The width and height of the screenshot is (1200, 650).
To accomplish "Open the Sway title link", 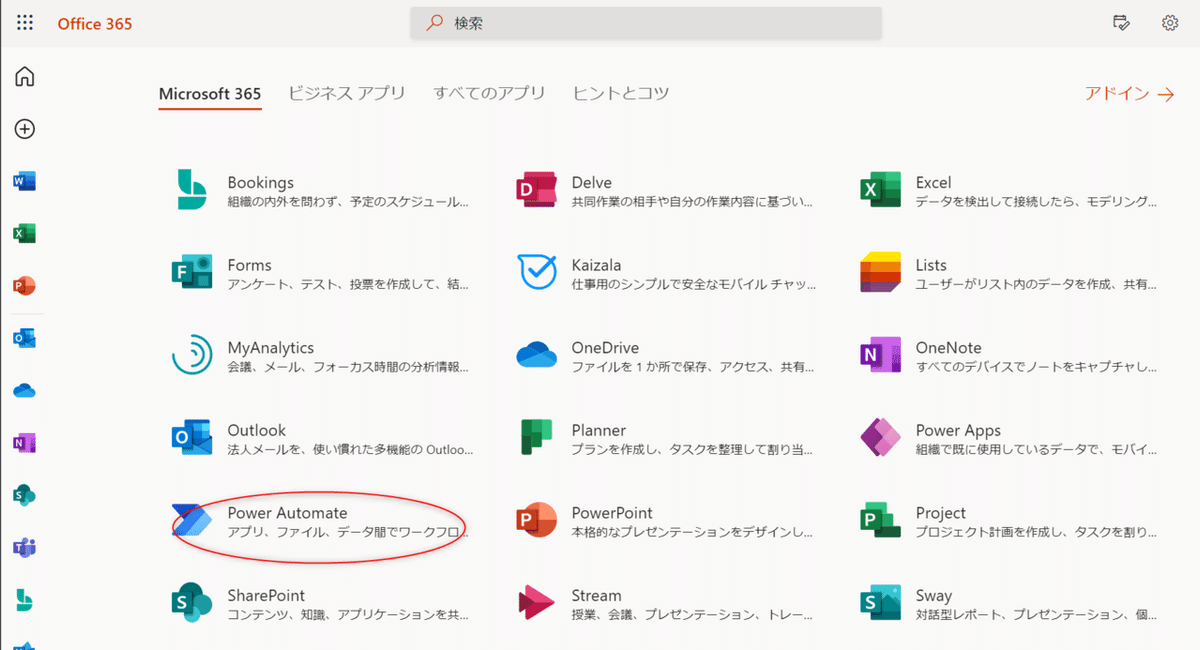I will click(934, 596).
